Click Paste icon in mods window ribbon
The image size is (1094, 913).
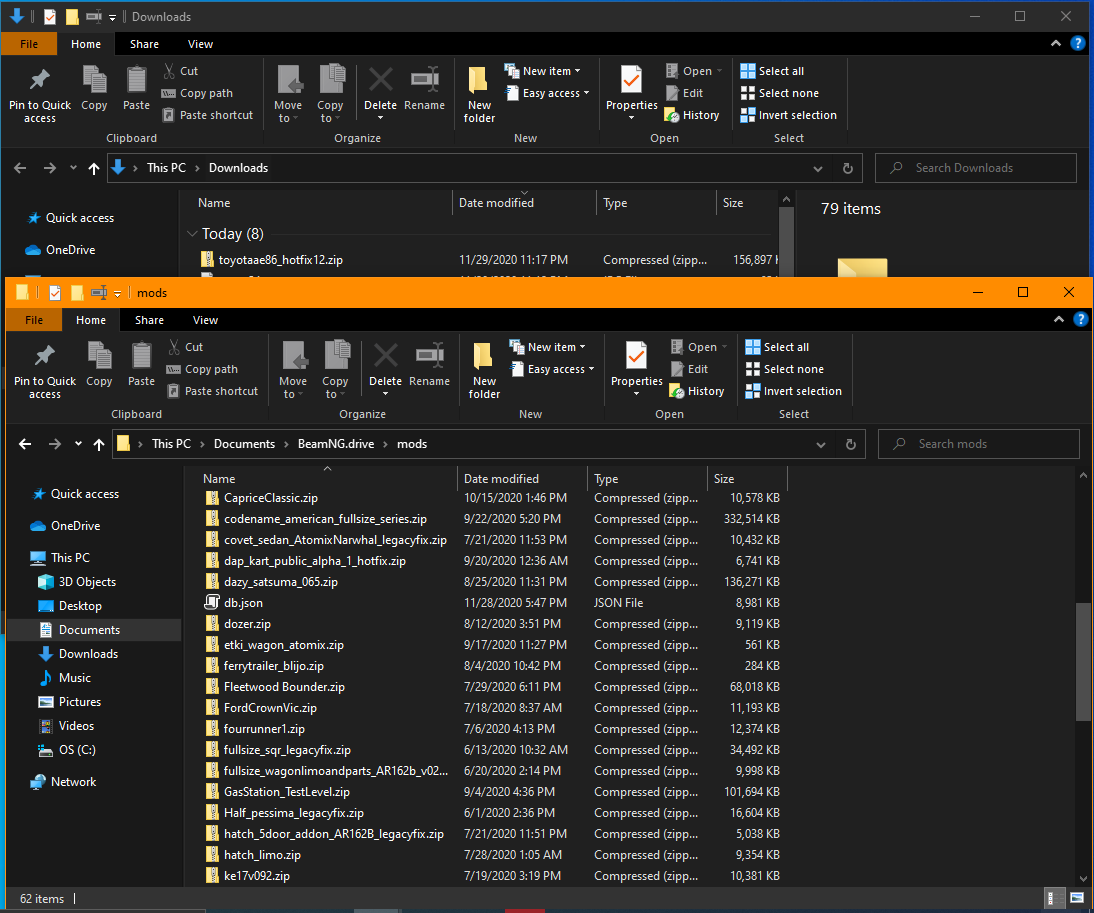coord(141,363)
